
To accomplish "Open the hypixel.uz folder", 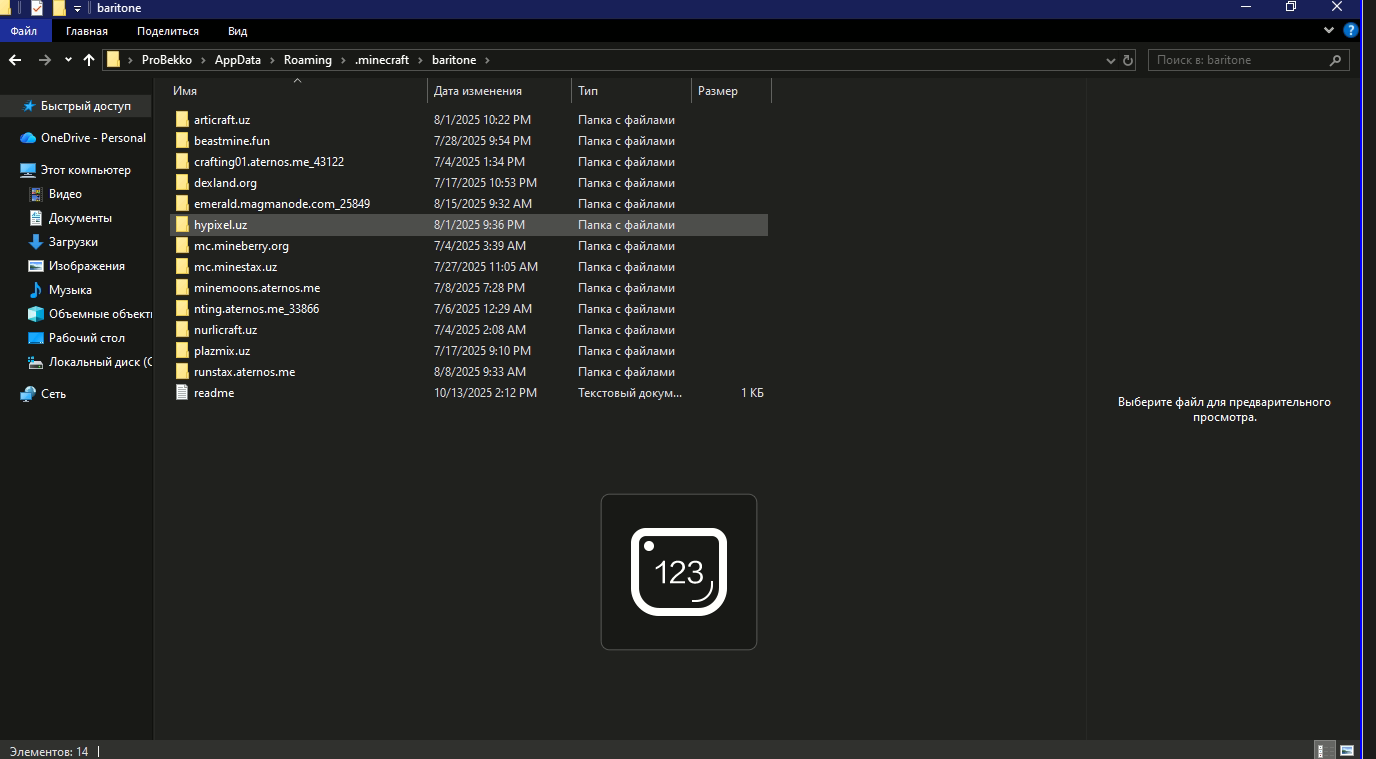I will (x=220, y=225).
